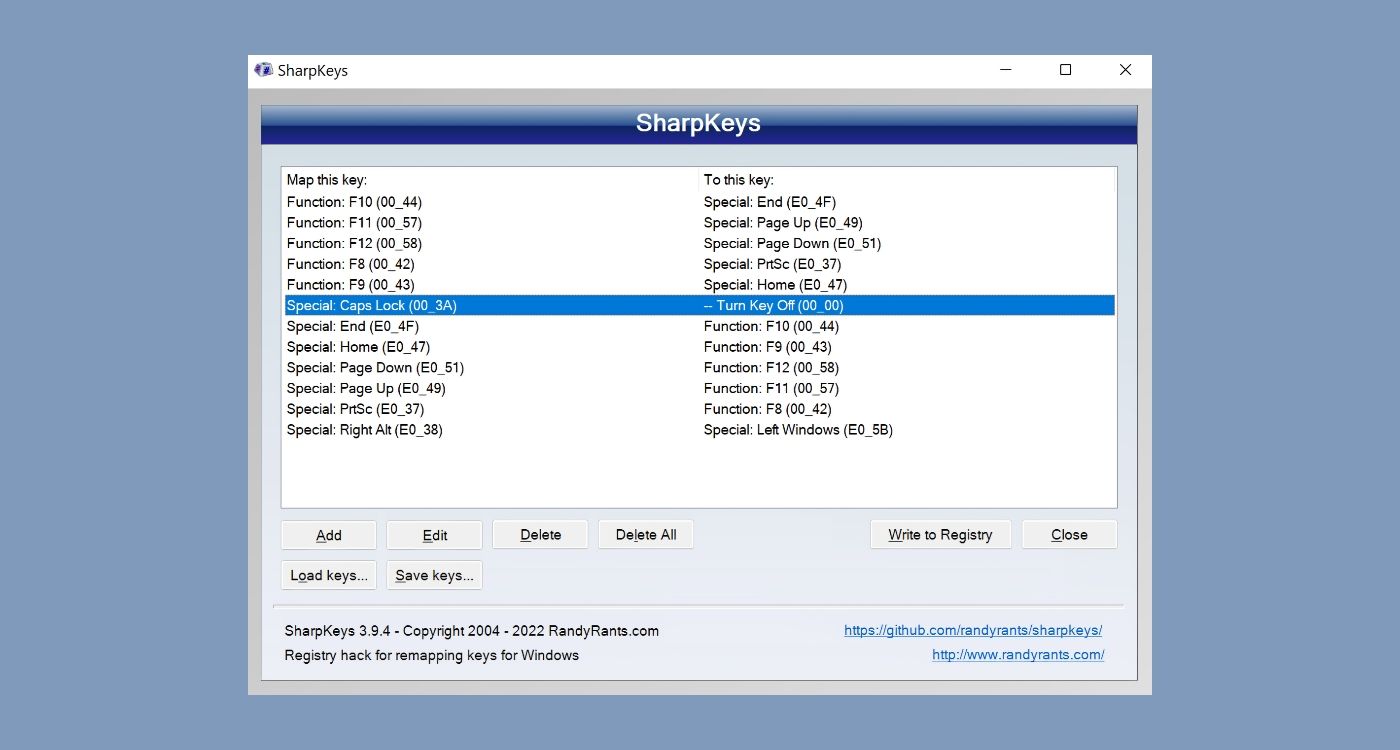
Task: Click Delete All button
Action: [x=646, y=535]
